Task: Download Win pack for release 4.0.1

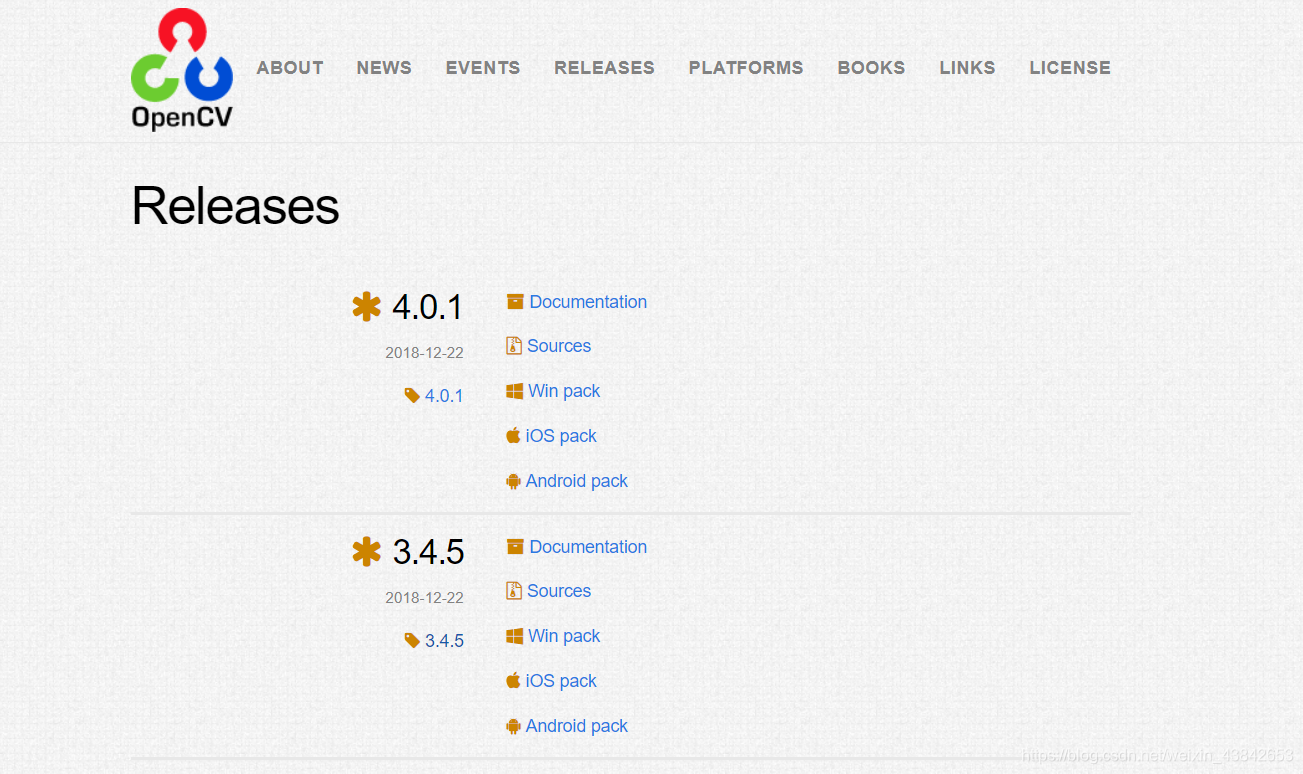Action: [x=564, y=391]
